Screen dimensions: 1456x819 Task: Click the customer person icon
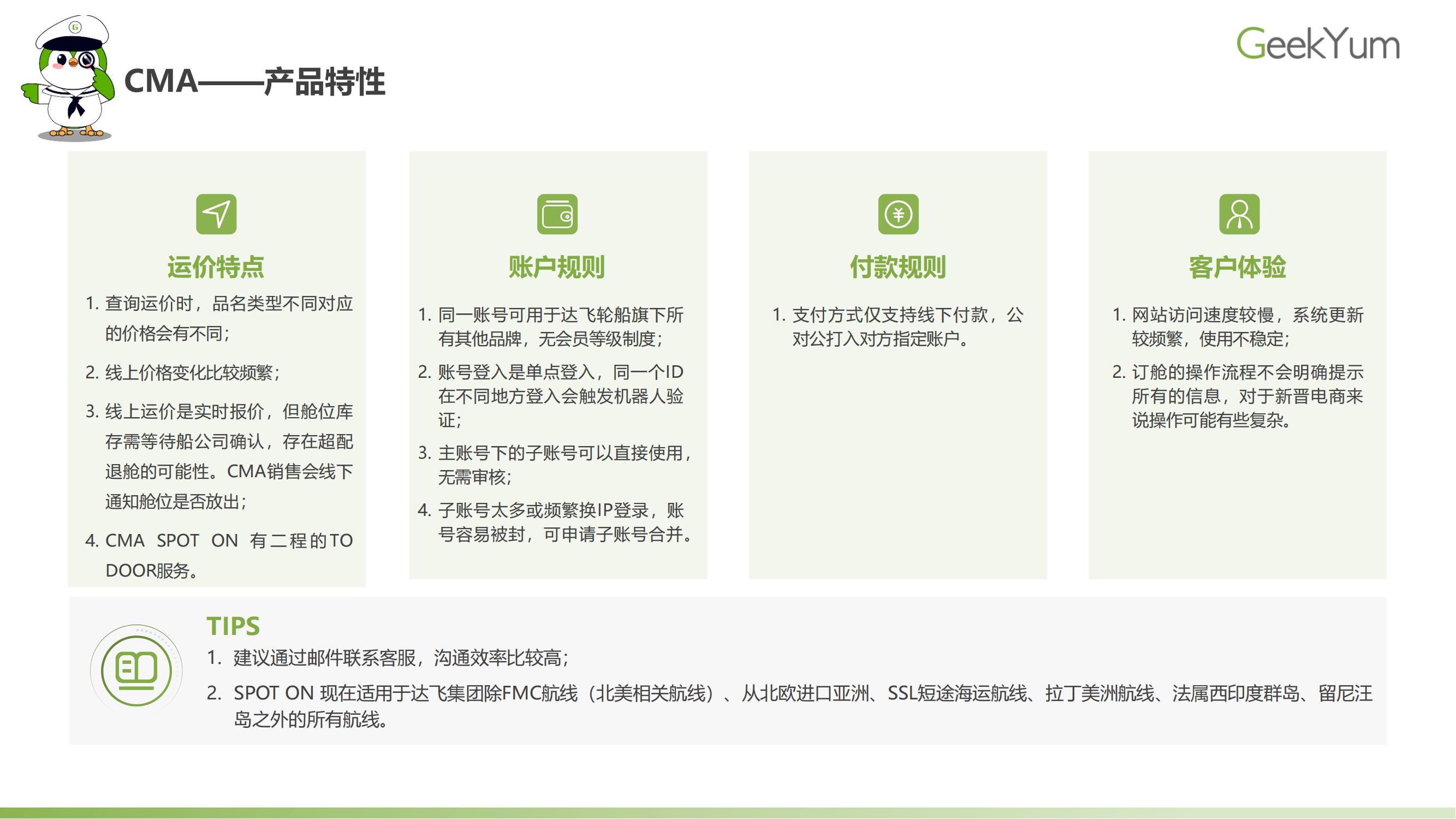pyautogui.click(x=1239, y=214)
